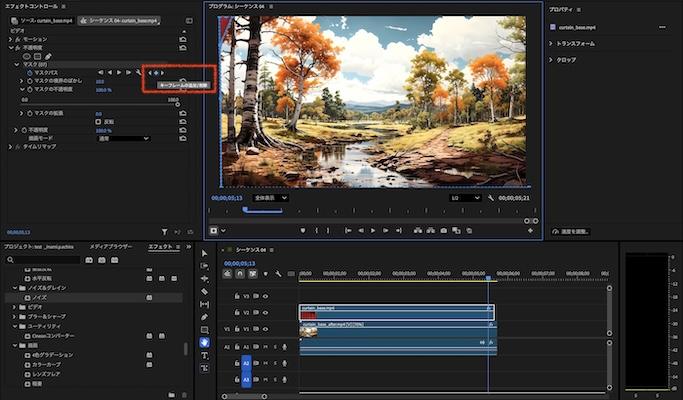Select the Pen tool in timeline toolbar
This screenshot has width=683, height=400.
click(204, 317)
